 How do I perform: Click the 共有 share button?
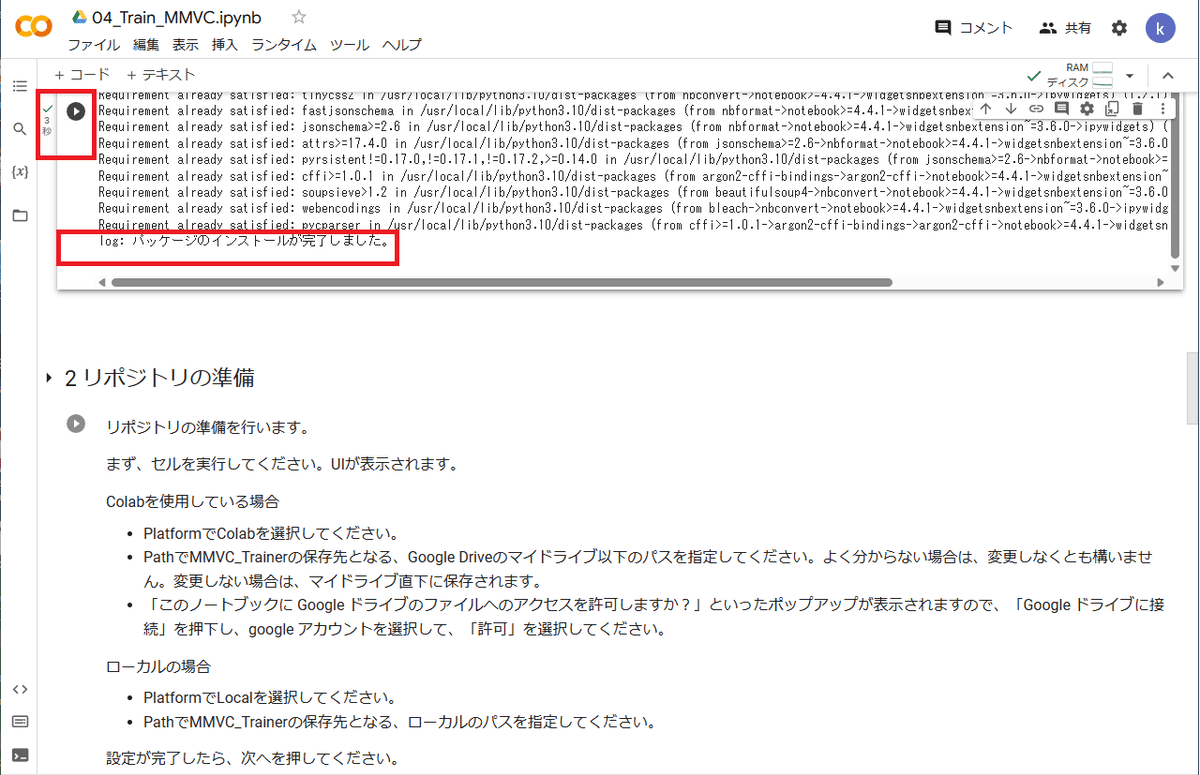point(1066,28)
